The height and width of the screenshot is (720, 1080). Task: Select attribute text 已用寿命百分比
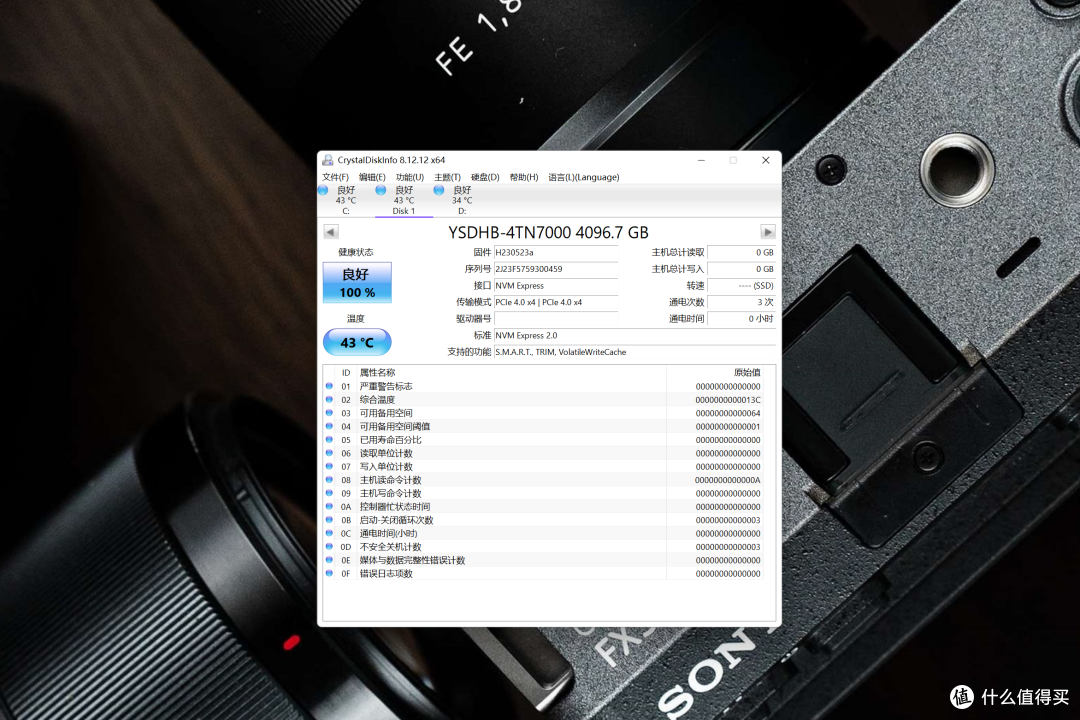point(391,440)
